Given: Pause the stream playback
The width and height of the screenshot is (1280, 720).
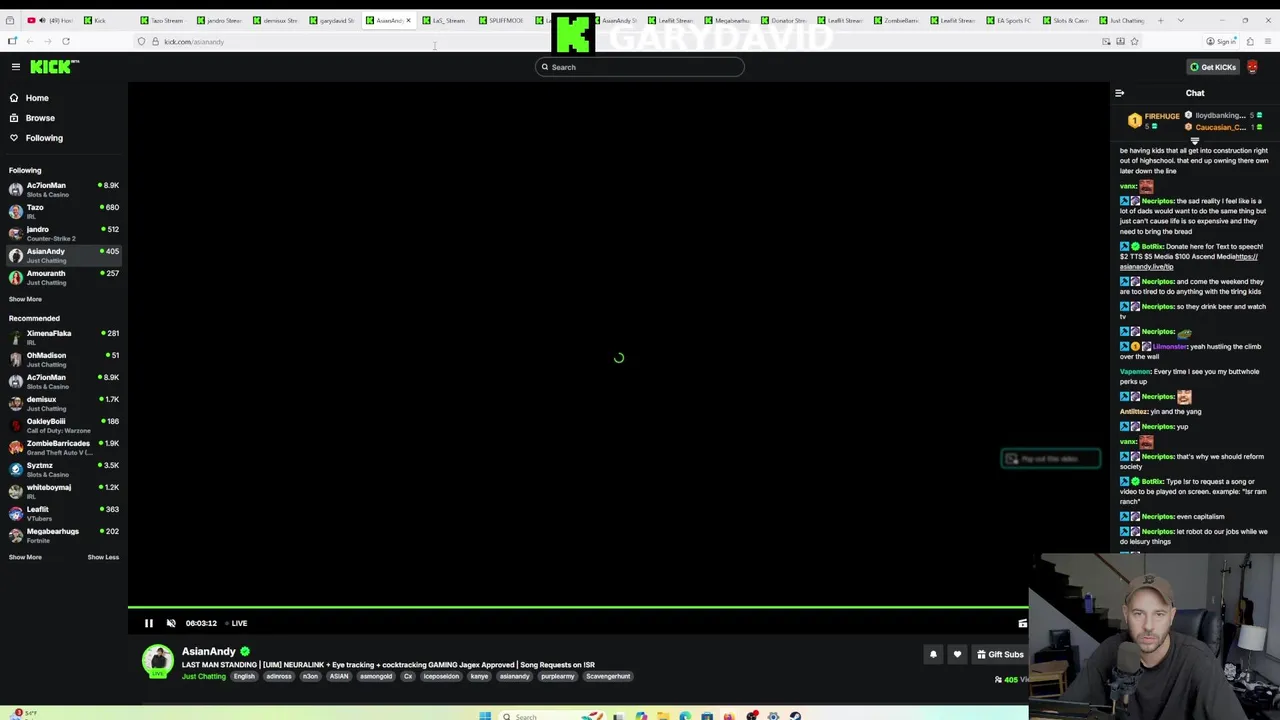Looking at the screenshot, I should 148,623.
